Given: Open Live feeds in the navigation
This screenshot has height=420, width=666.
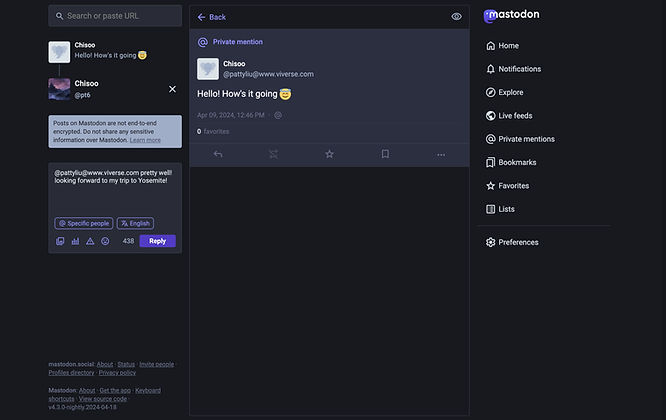Looking at the screenshot, I should coord(509,116).
